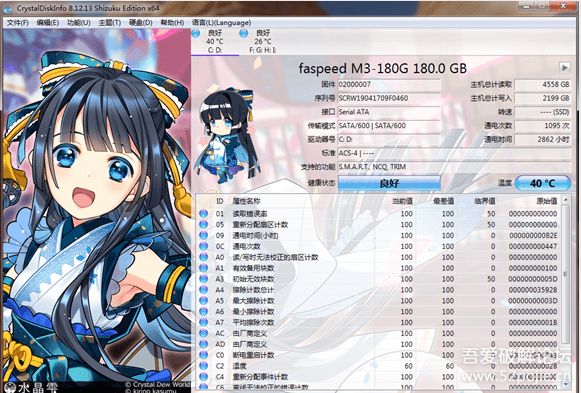Image resolution: width=581 pixels, height=393 pixels.
Task: Open the 硬盘(D) menu
Action: click(140, 23)
